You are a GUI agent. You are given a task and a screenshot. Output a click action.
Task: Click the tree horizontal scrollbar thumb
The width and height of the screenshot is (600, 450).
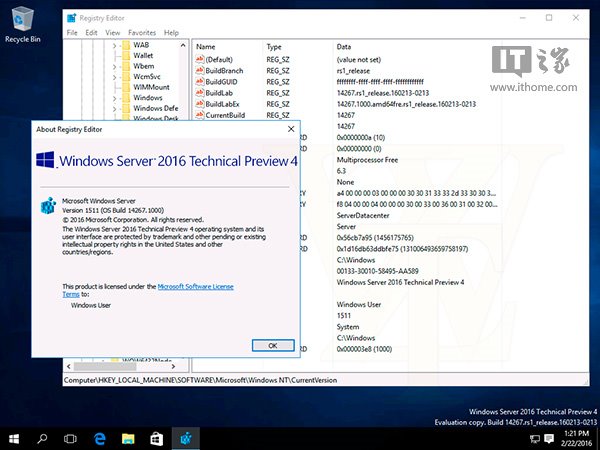(105, 367)
